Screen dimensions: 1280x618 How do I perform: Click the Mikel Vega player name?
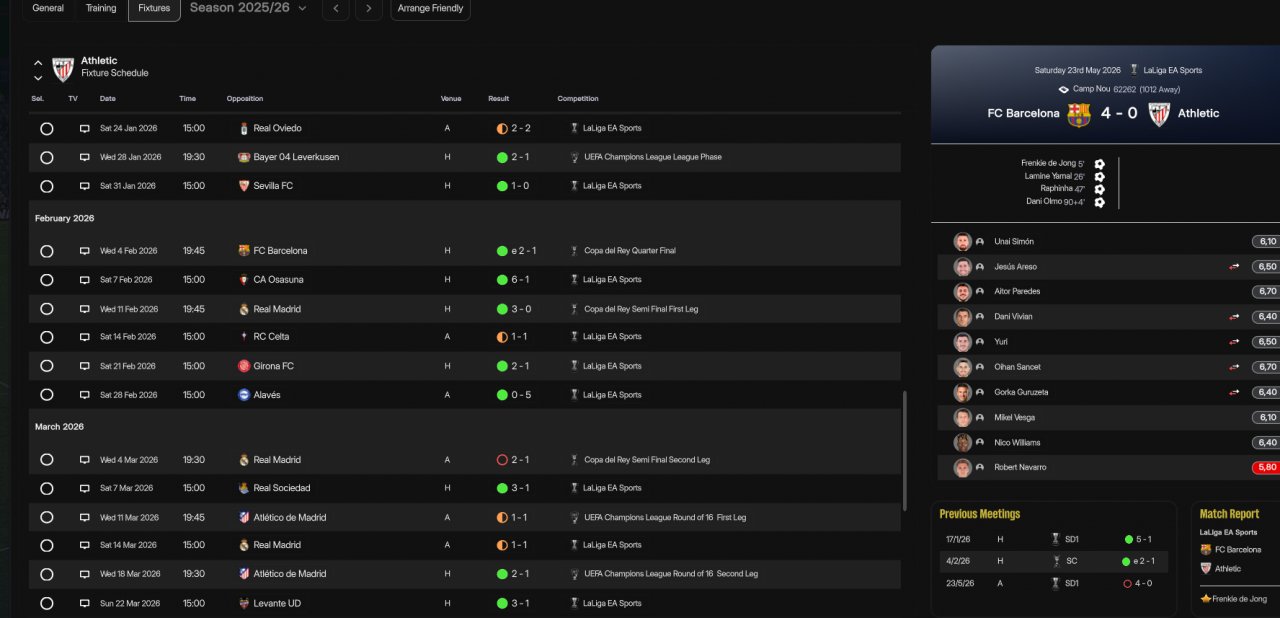coord(1014,417)
